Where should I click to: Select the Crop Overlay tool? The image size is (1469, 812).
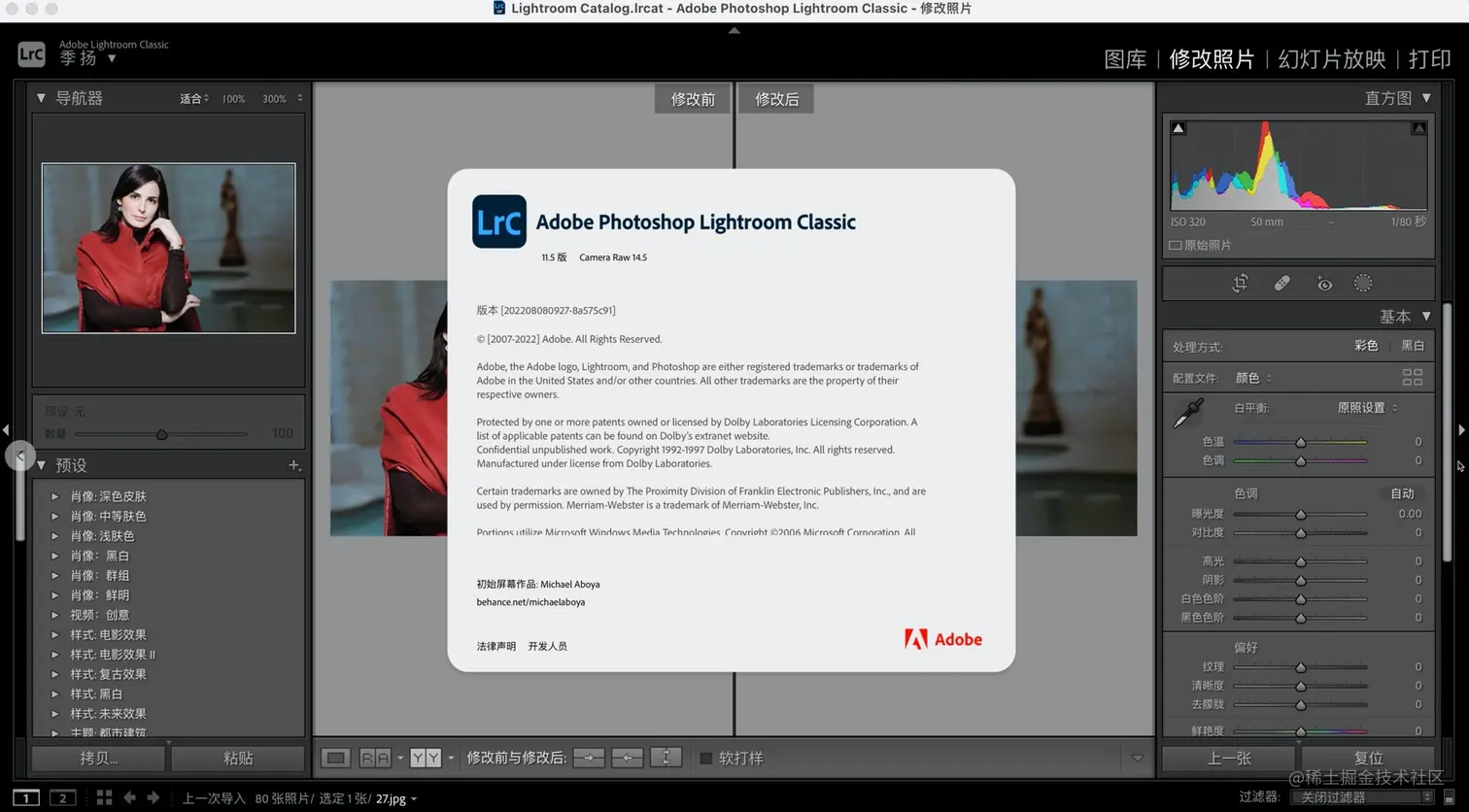(1240, 284)
